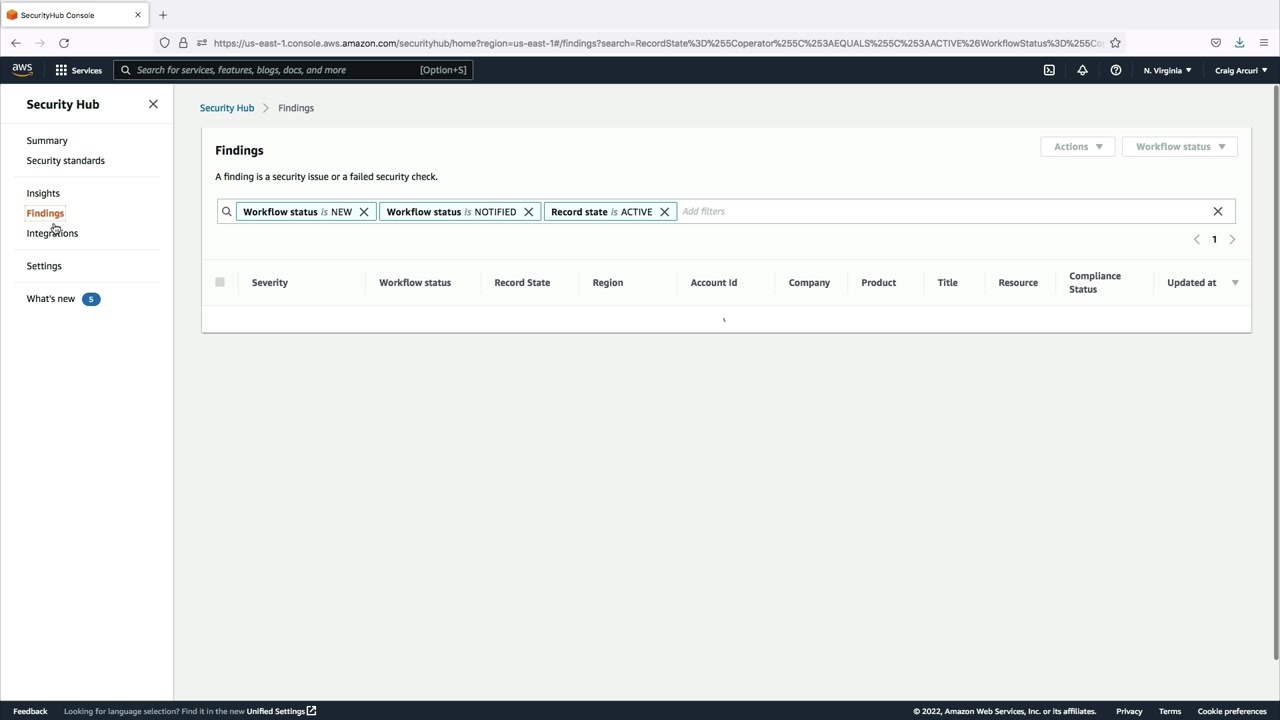Viewport: 1280px width, 720px height.
Task: Click the Record State column header
Action: pyautogui.click(x=522, y=283)
